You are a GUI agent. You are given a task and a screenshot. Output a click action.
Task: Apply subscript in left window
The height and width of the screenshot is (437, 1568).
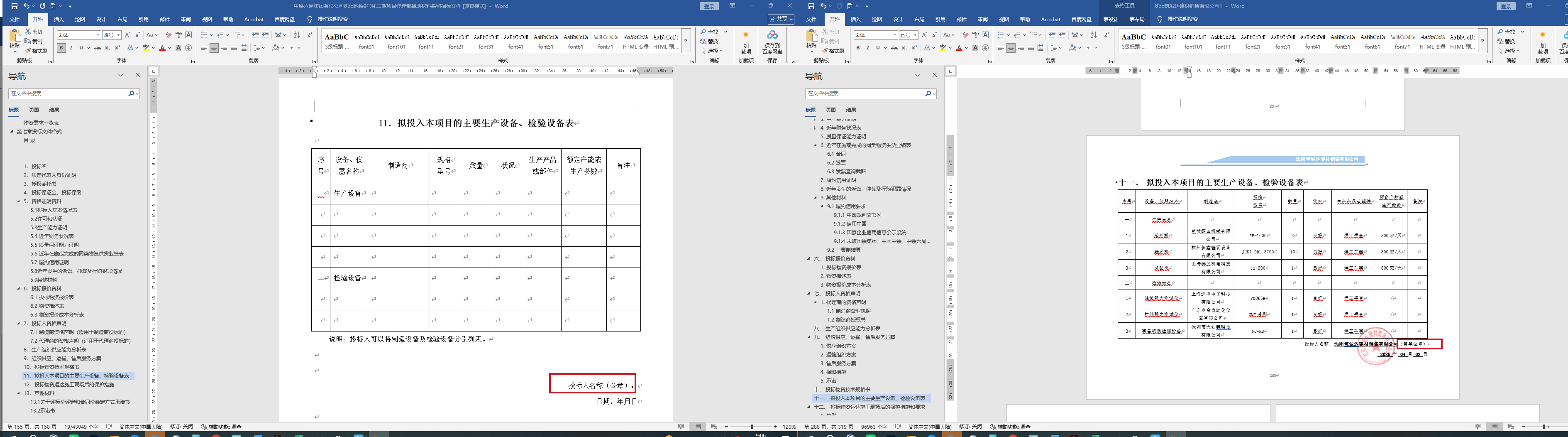107,48
